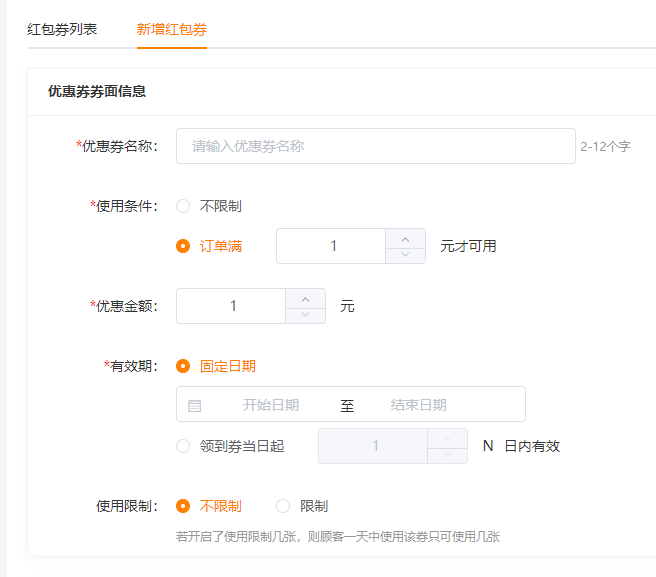Select the 订单满 radio option
Viewport: 656px width, 577px height.
(183, 246)
